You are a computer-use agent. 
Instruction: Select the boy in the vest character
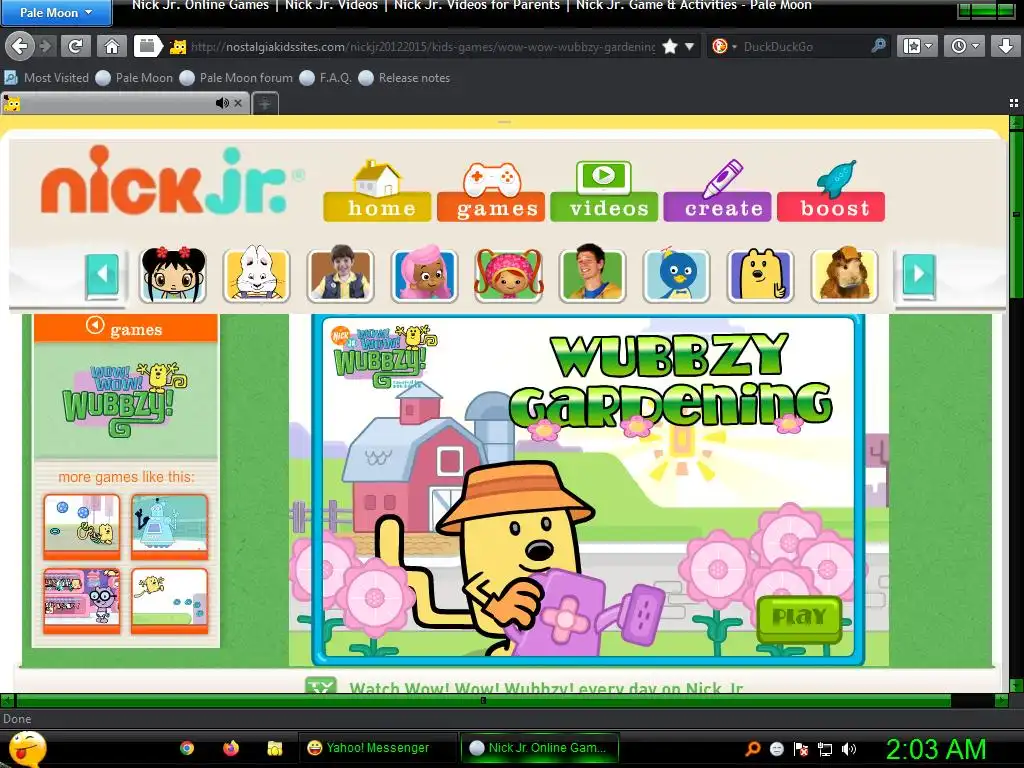pos(341,275)
